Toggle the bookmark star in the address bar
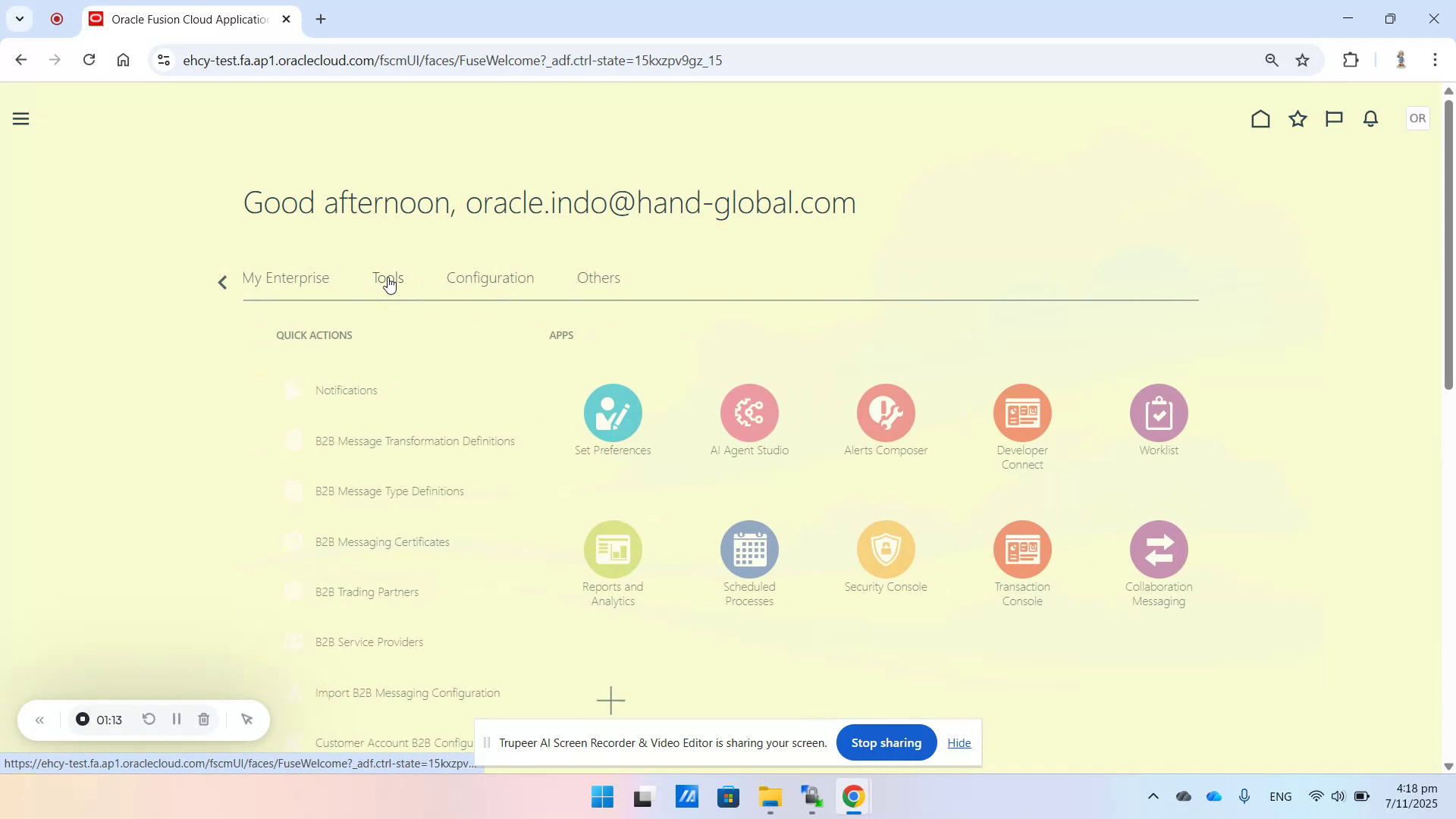The height and width of the screenshot is (819, 1456). (x=1303, y=60)
